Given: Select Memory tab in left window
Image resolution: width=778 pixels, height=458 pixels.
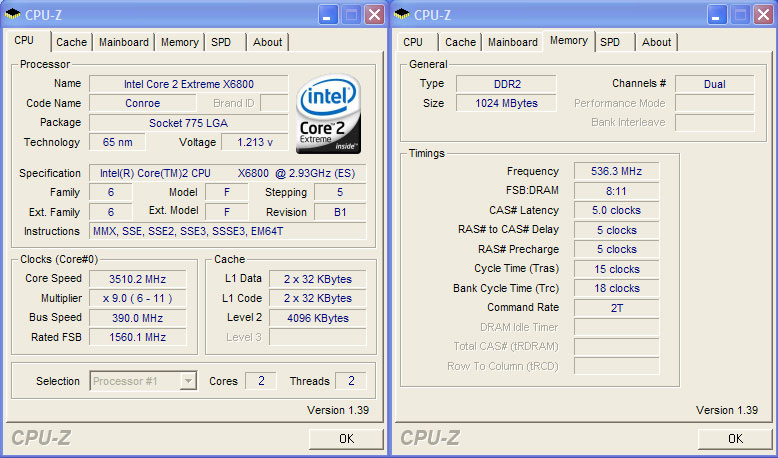Looking at the screenshot, I should click(180, 42).
